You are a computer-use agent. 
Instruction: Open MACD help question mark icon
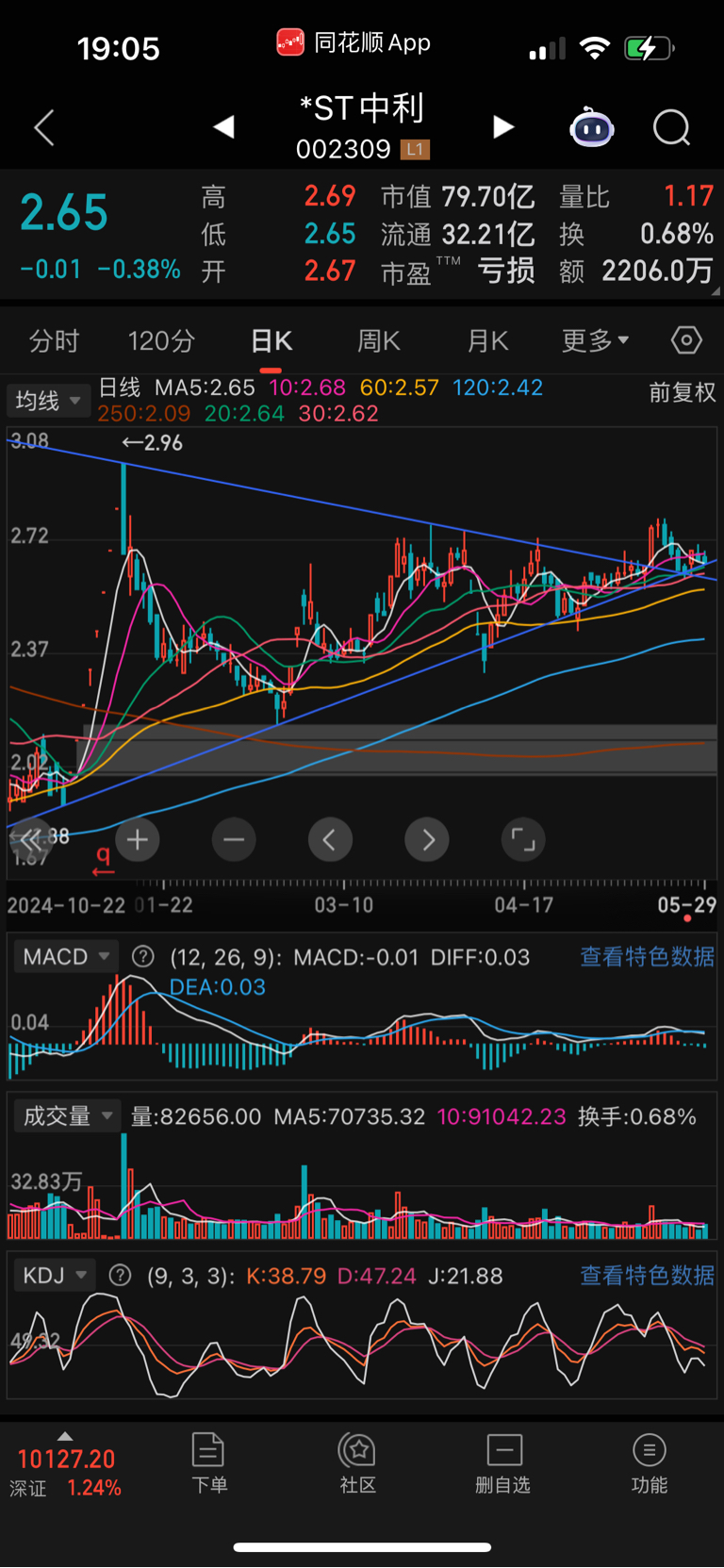click(142, 957)
